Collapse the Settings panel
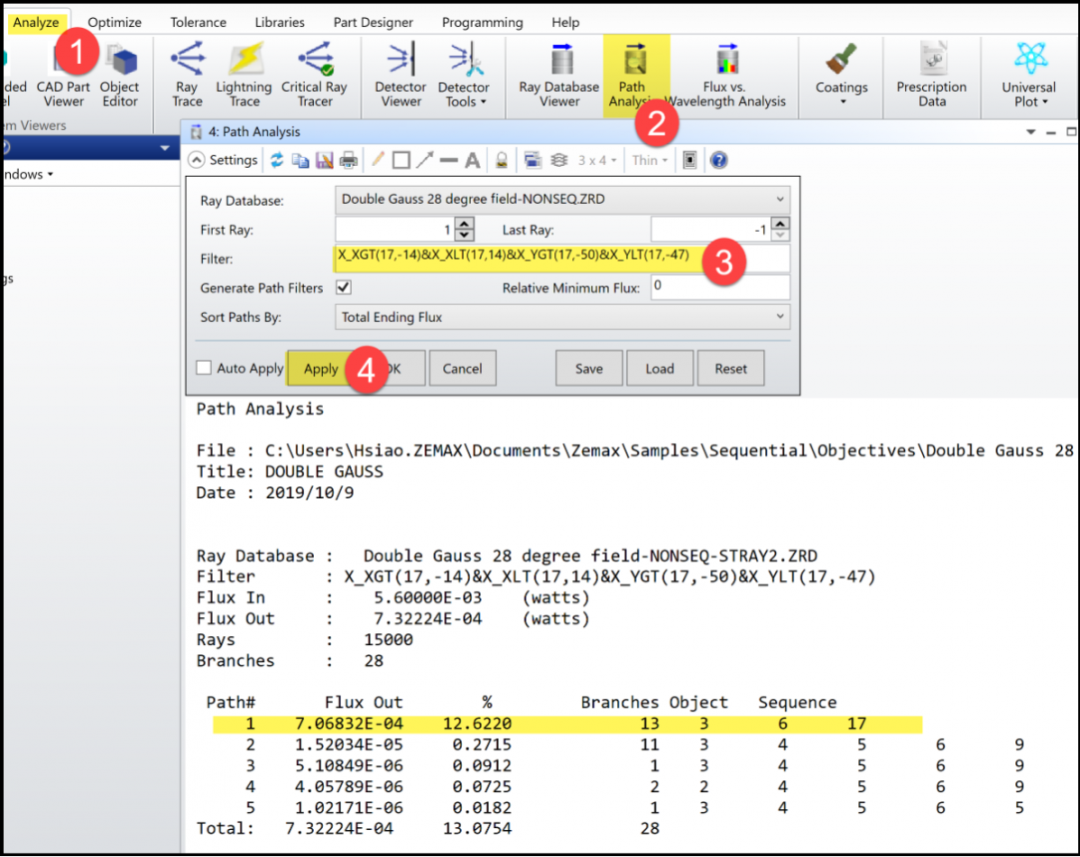This screenshot has height=857, width=1080. [x=196, y=161]
